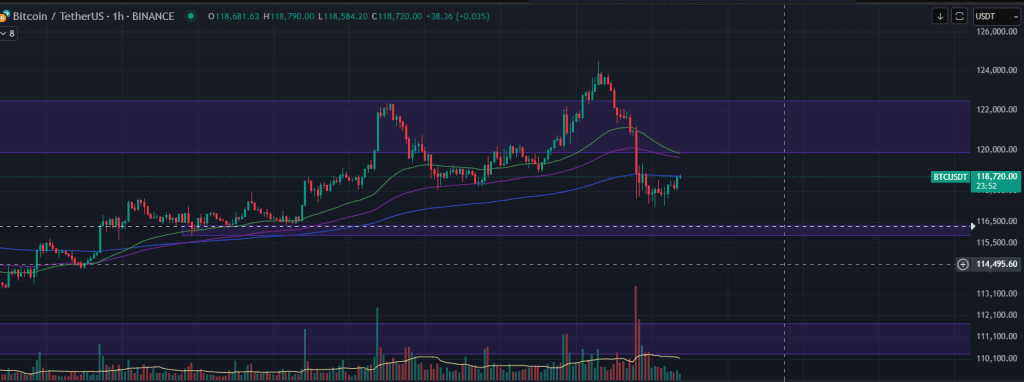Viewport: 1024px width, 382px height.
Task: Click the green market status dot
Action: pyautogui.click(x=190, y=16)
